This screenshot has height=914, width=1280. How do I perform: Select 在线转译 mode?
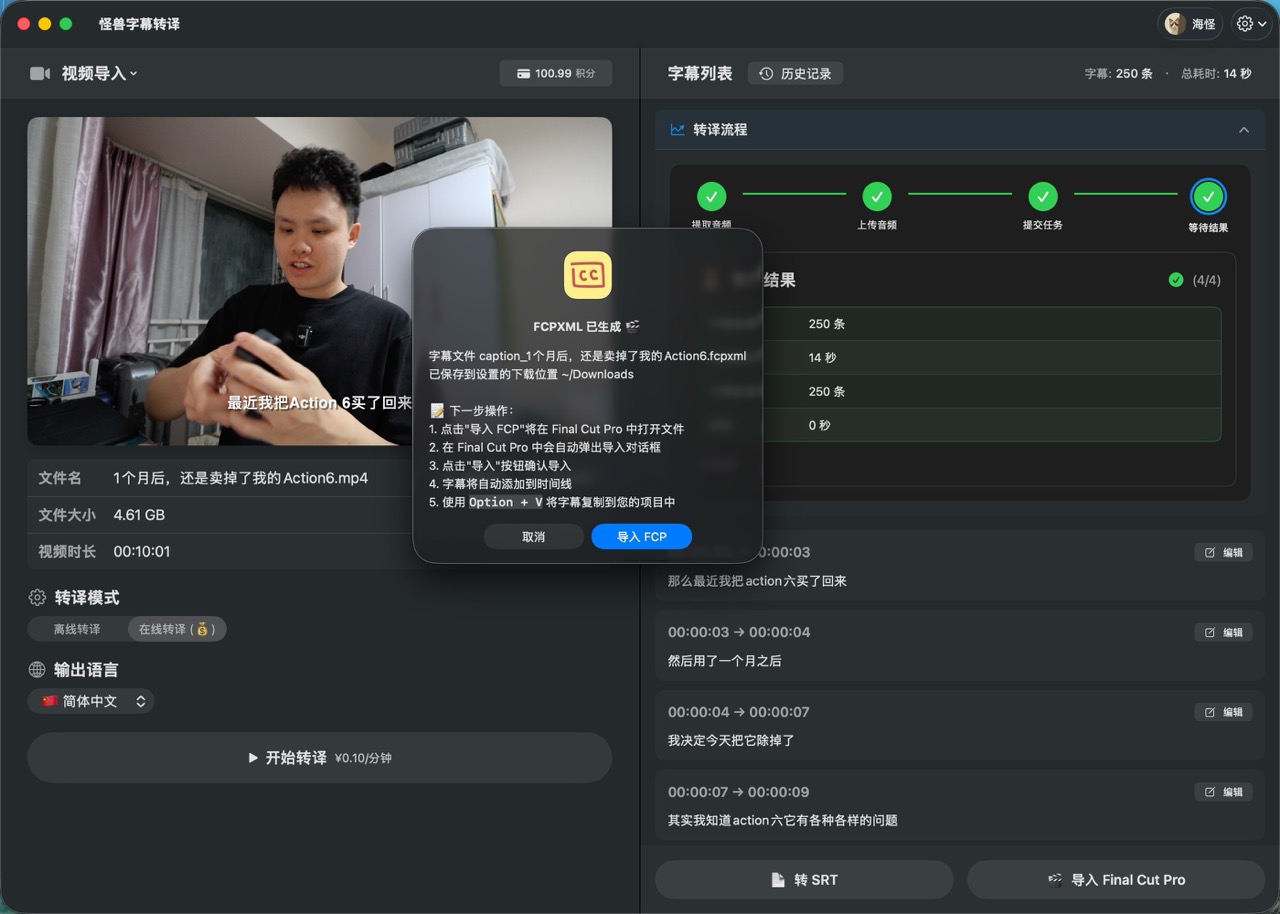point(177,629)
